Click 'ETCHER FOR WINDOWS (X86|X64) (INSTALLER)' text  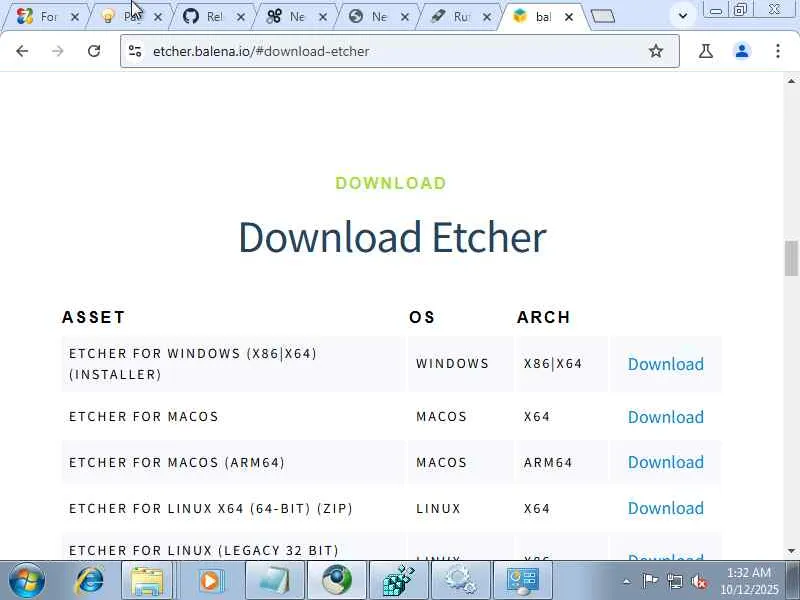pyautogui.click(x=193, y=364)
